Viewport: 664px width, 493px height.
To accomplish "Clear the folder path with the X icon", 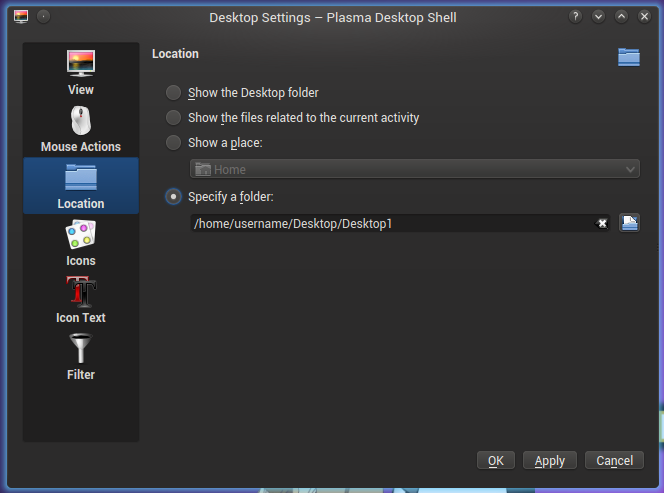I will [x=602, y=223].
